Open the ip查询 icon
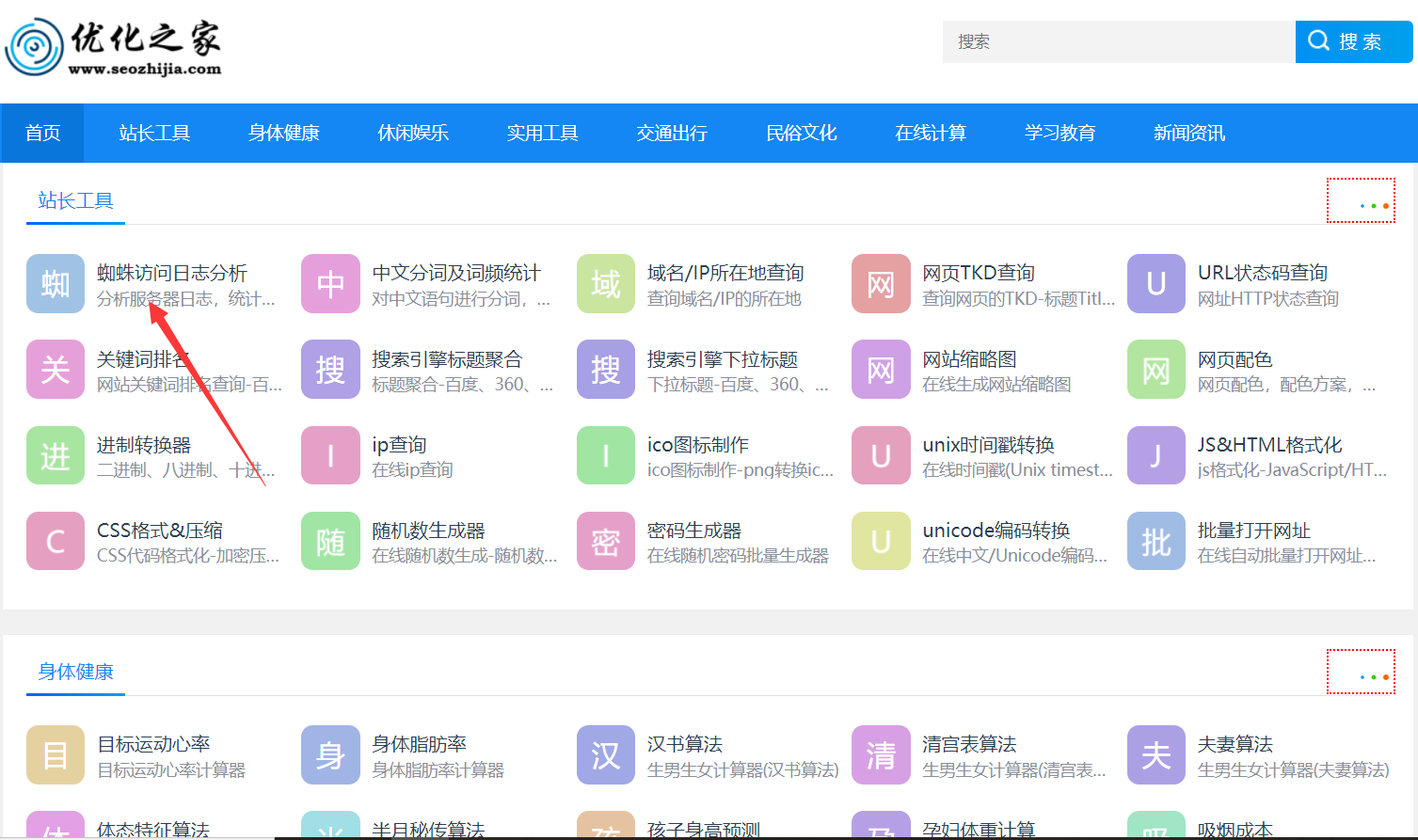Viewport: 1418px width, 840px height. coord(330,455)
